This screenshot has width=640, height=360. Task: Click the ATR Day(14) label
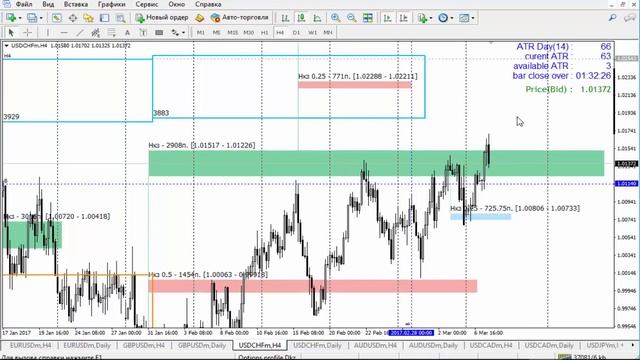click(544, 47)
